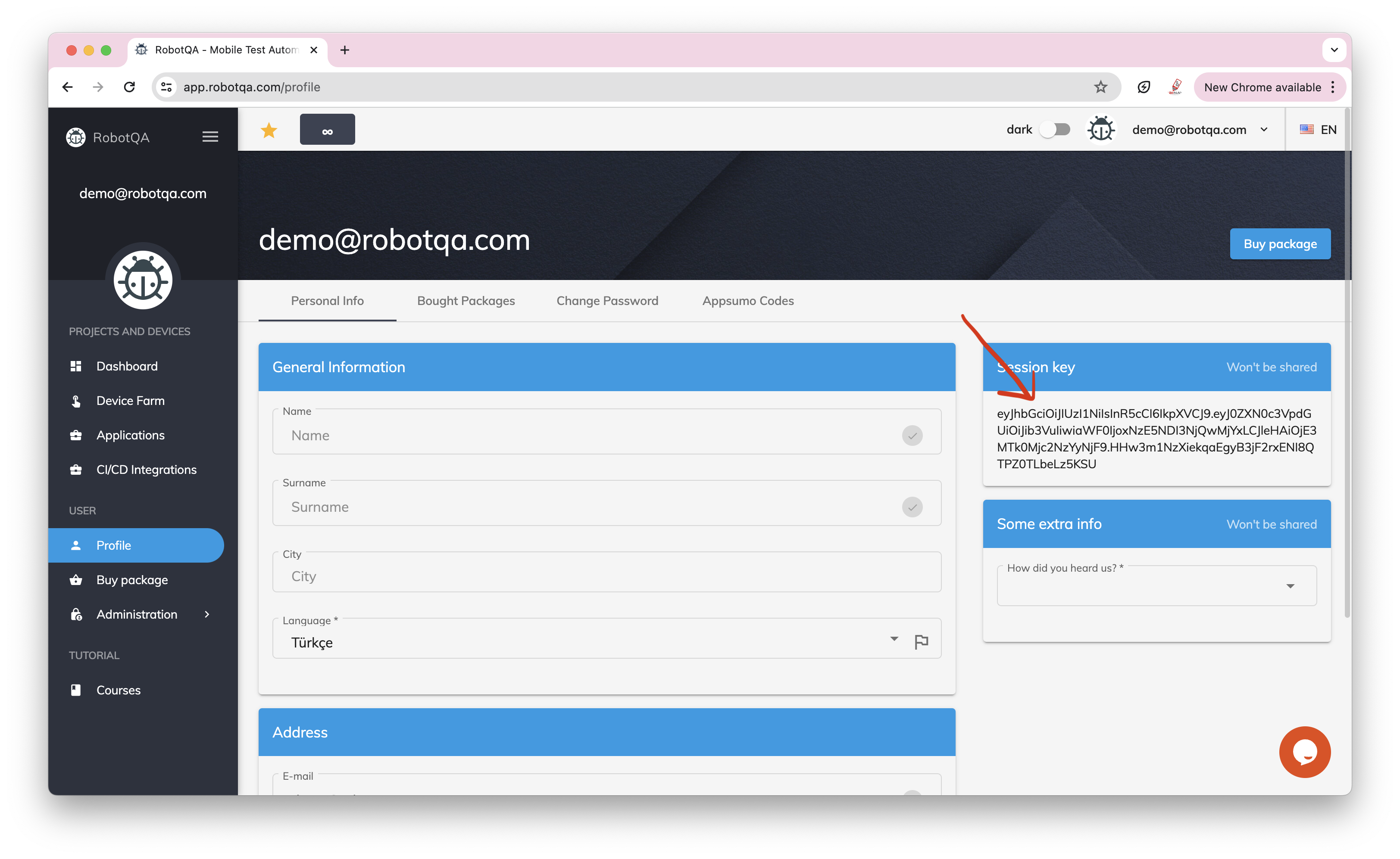Toggle the dark mode switch
The width and height of the screenshot is (1400, 859).
(x=1055, y=130)
